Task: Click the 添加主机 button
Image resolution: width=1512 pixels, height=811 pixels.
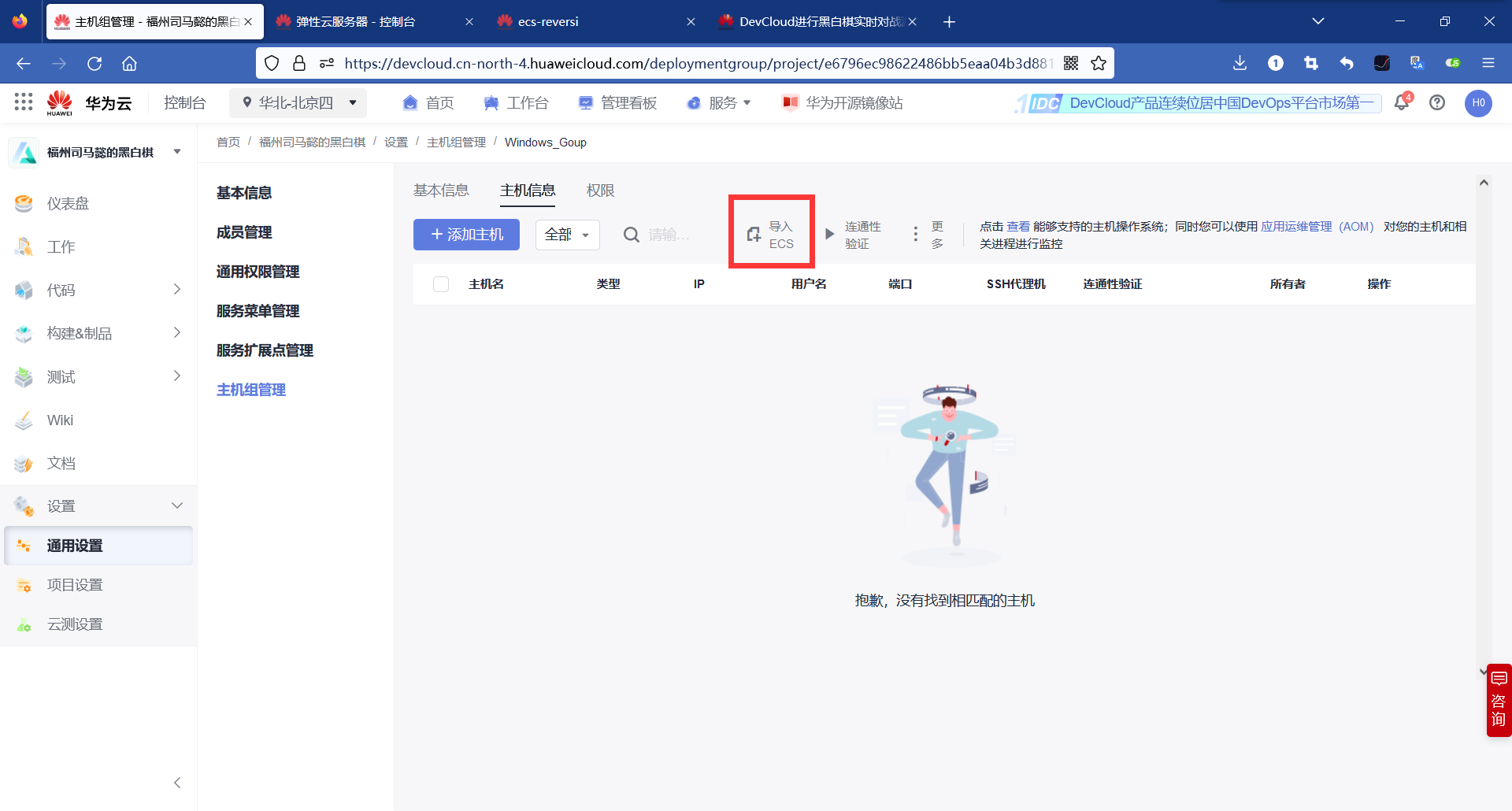Action: coord(466,234)
